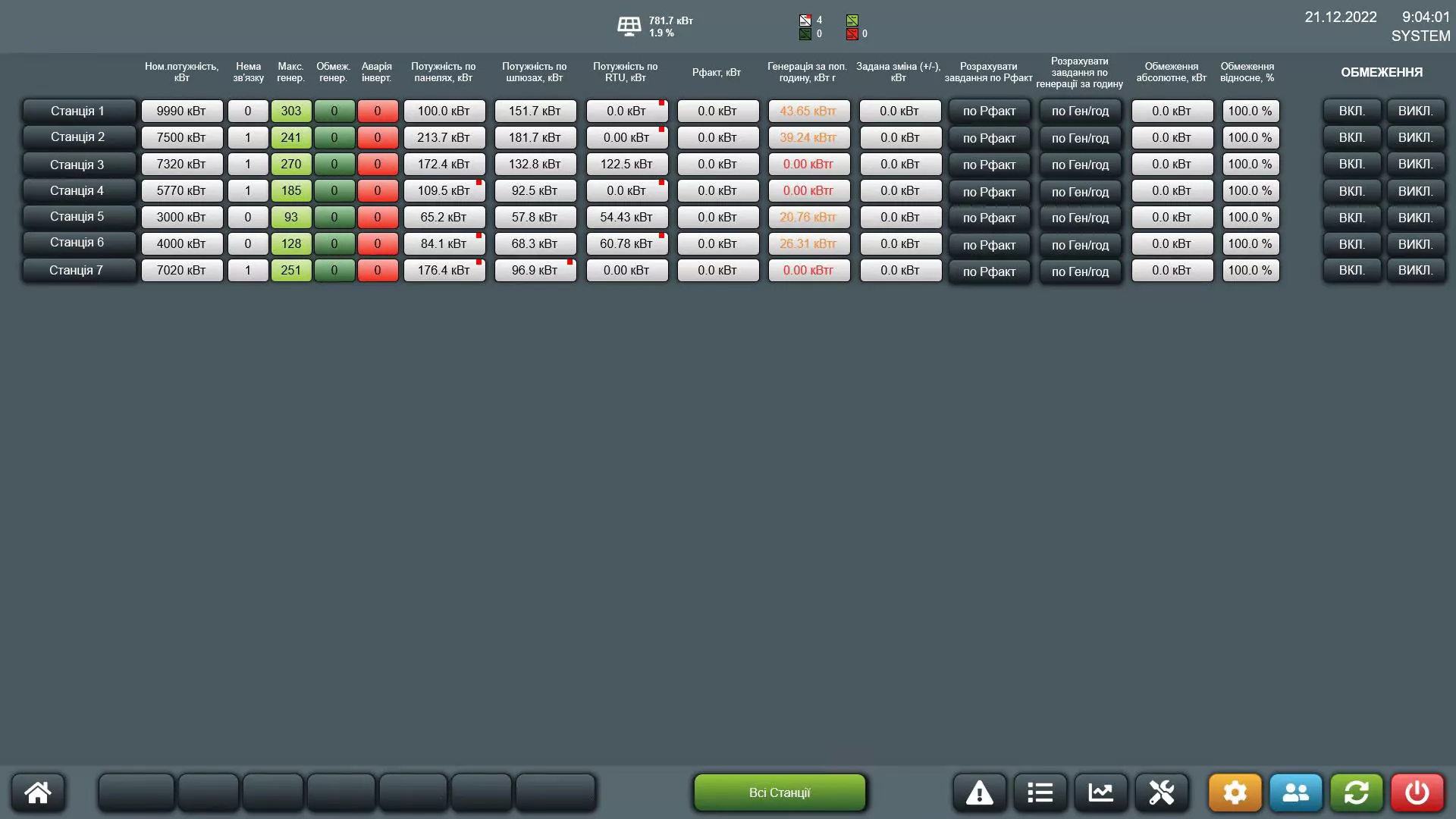Screen dimensions: 1456x819
Task: Open settings via orange gear icon
Action: 1235,792
